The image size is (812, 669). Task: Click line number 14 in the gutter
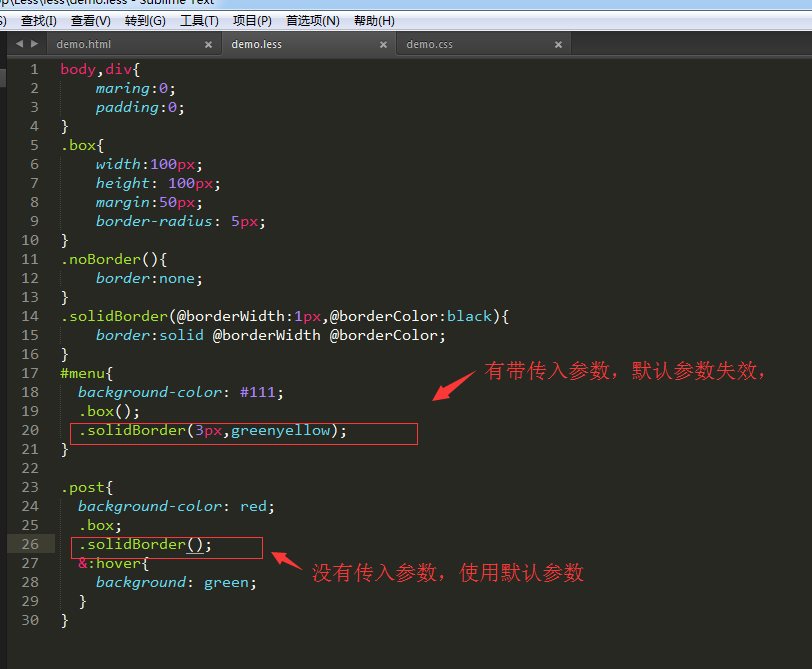click(30, 316)
